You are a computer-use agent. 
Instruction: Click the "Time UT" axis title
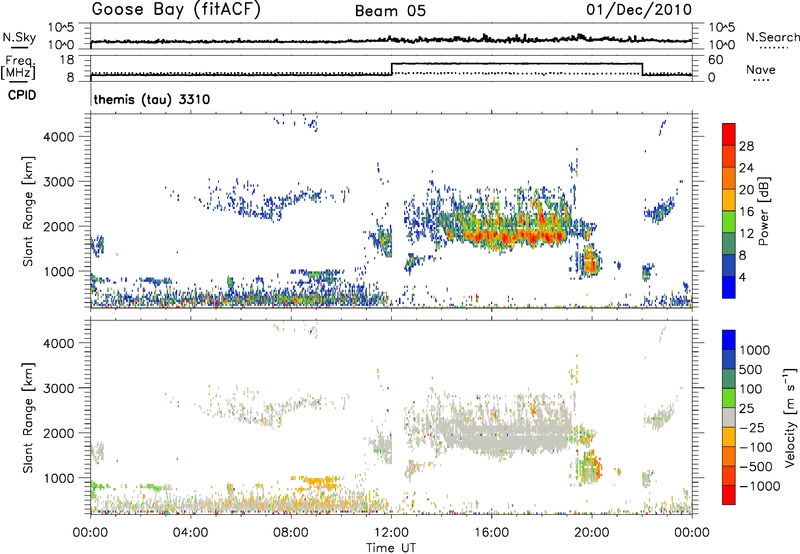(391, 548)
